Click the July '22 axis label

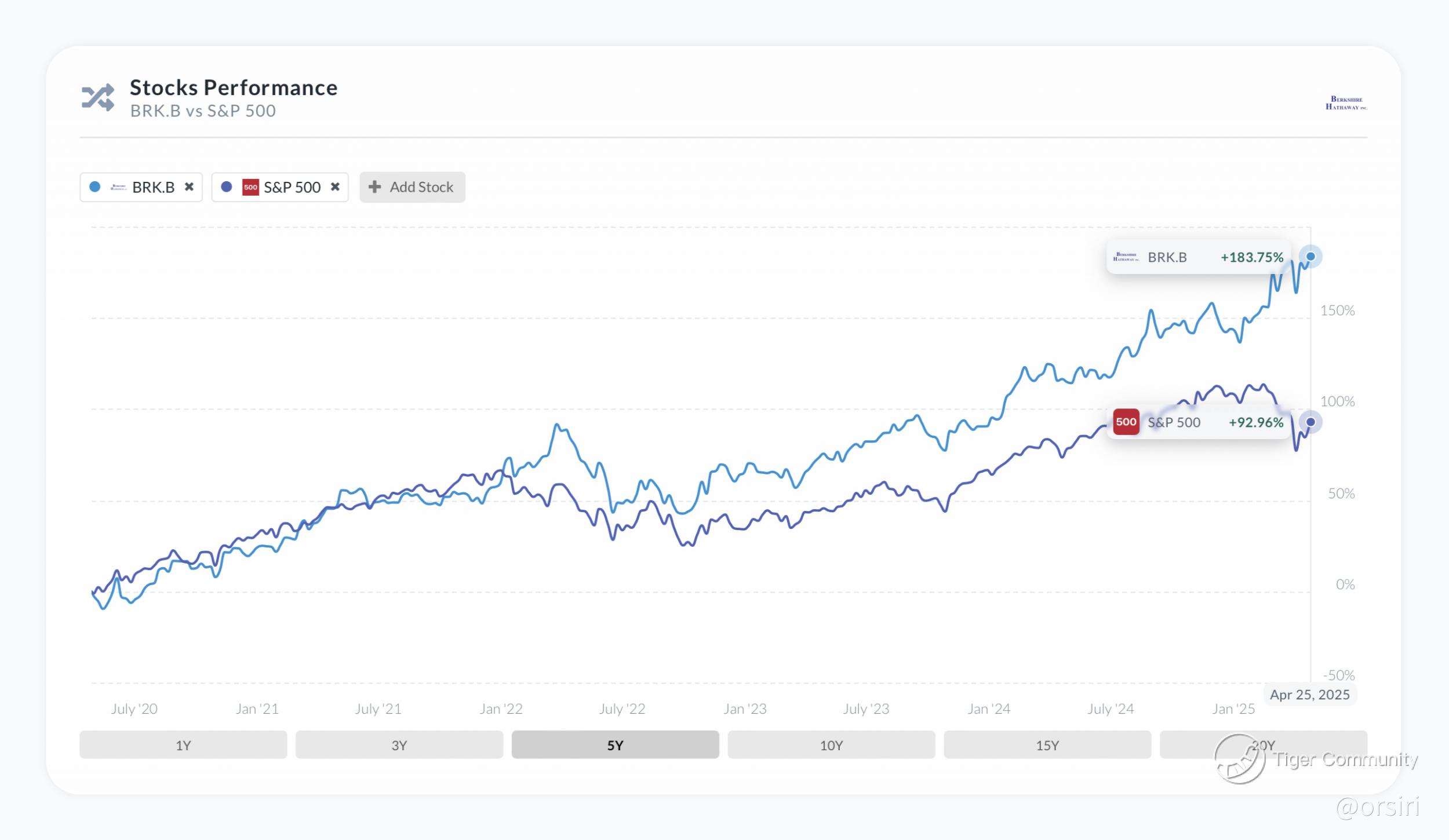click(x=622, y=709)
